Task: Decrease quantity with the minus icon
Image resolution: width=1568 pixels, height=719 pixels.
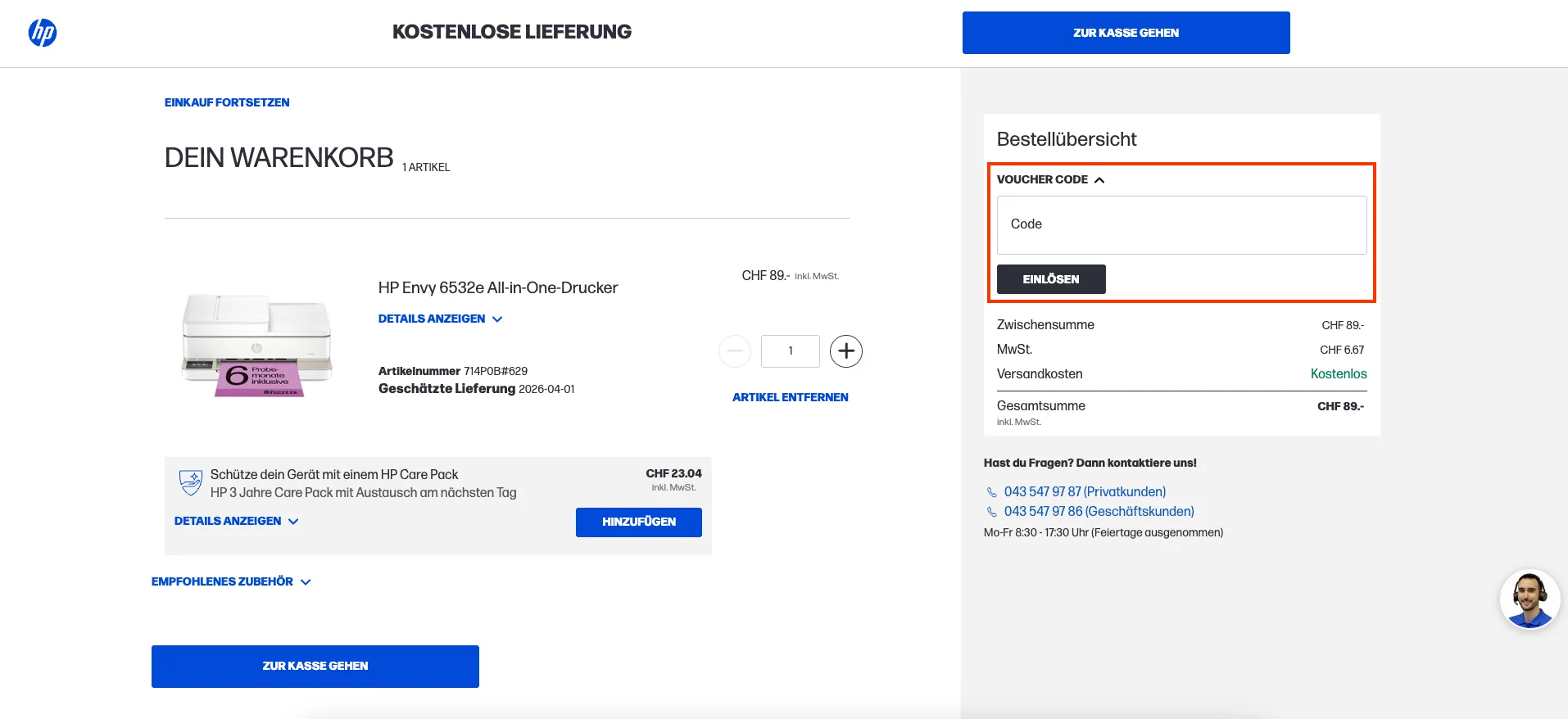Action: pos(735,350)
